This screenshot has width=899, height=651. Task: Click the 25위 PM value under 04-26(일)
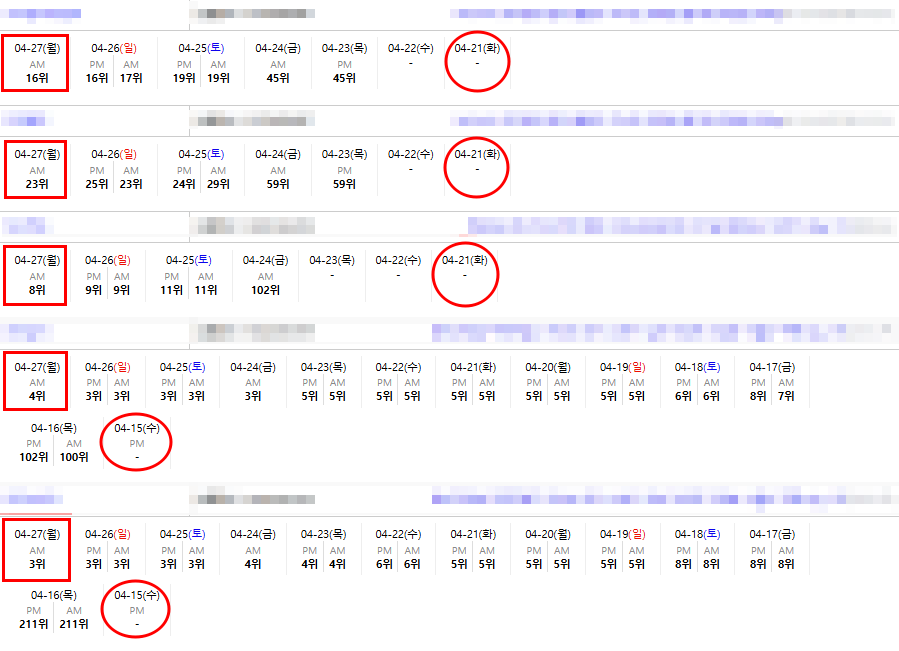pyautogui.click(x=97, y=184)
